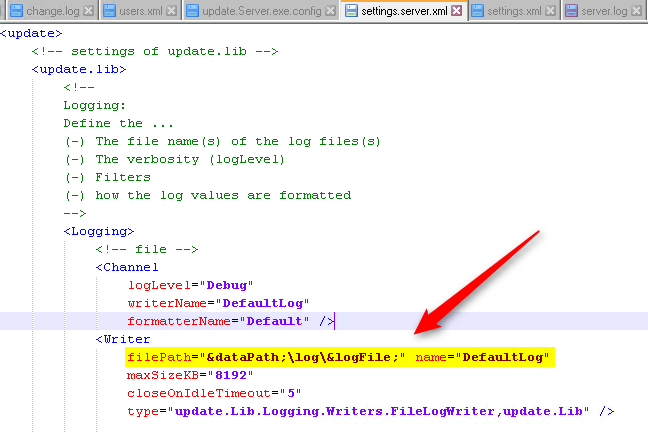
Task: Place cursor on the <update> root tag
Action: point(31,33)
